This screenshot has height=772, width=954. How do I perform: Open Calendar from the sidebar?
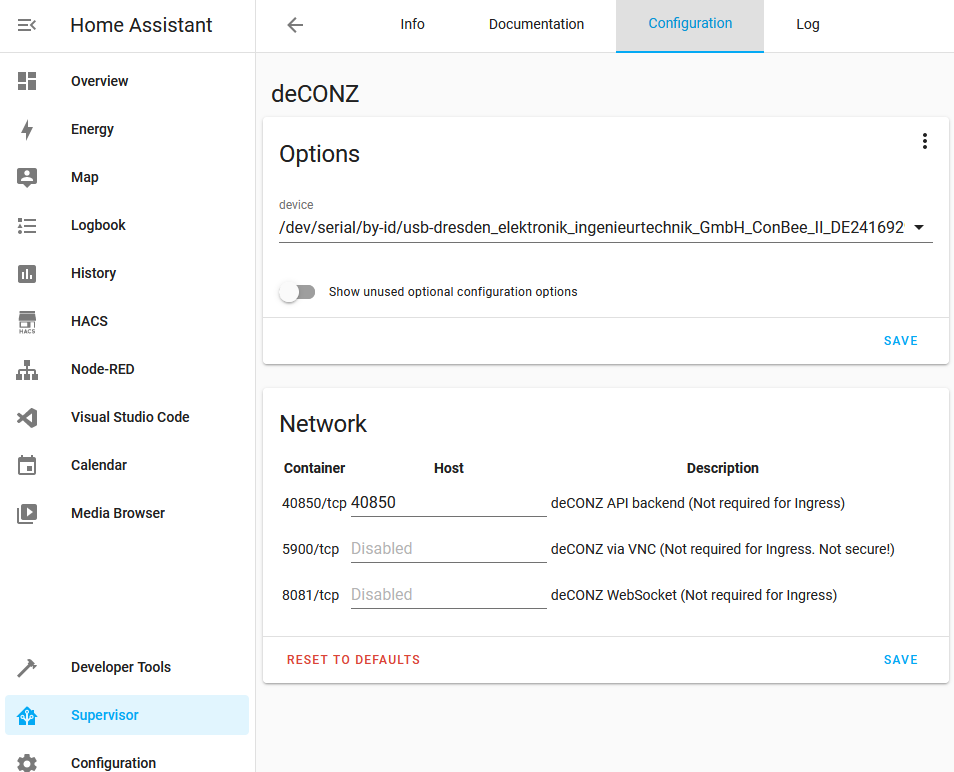[x=127, y=465]
